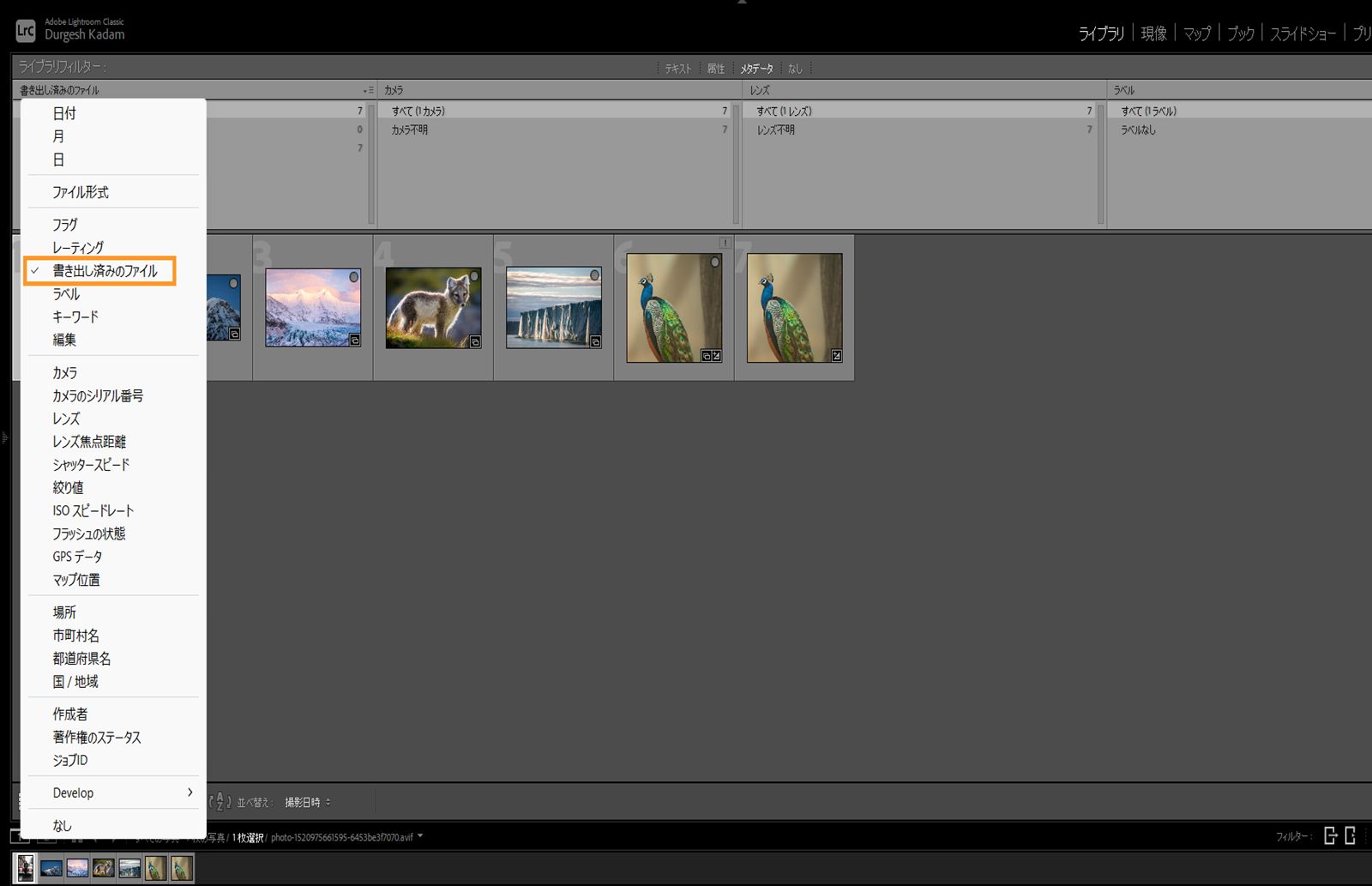Click the Lightroom Classic Lrc logo
The height and width of the screenshot is (886, 1372).
coord(25,31)
